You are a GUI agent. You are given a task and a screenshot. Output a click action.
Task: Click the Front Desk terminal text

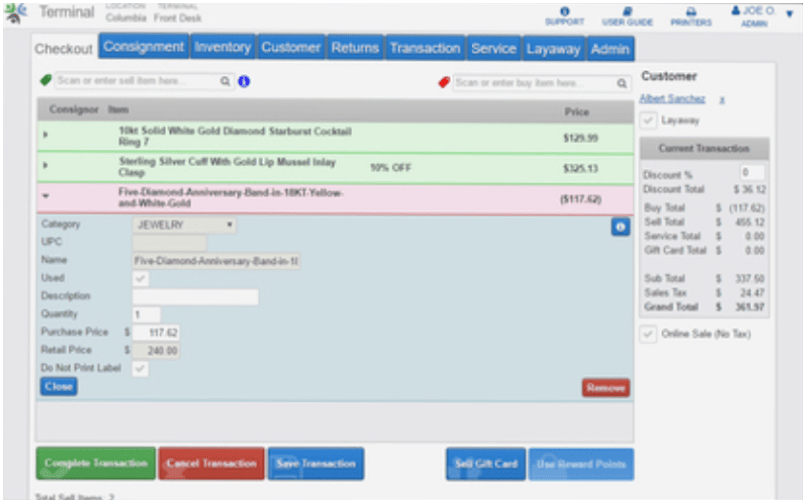[177, 18]
